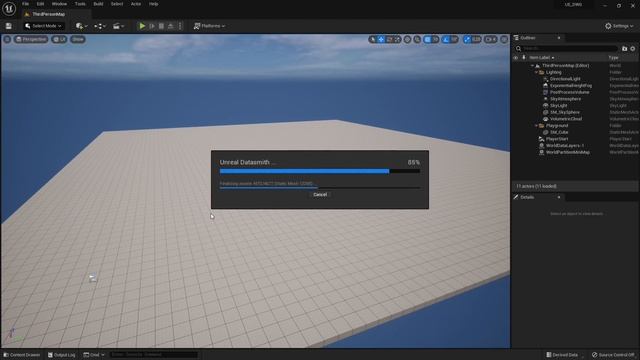This screenshot has width=640, height=360.
Task: Open the grid snap size value
Action: (x=436, y=39)
